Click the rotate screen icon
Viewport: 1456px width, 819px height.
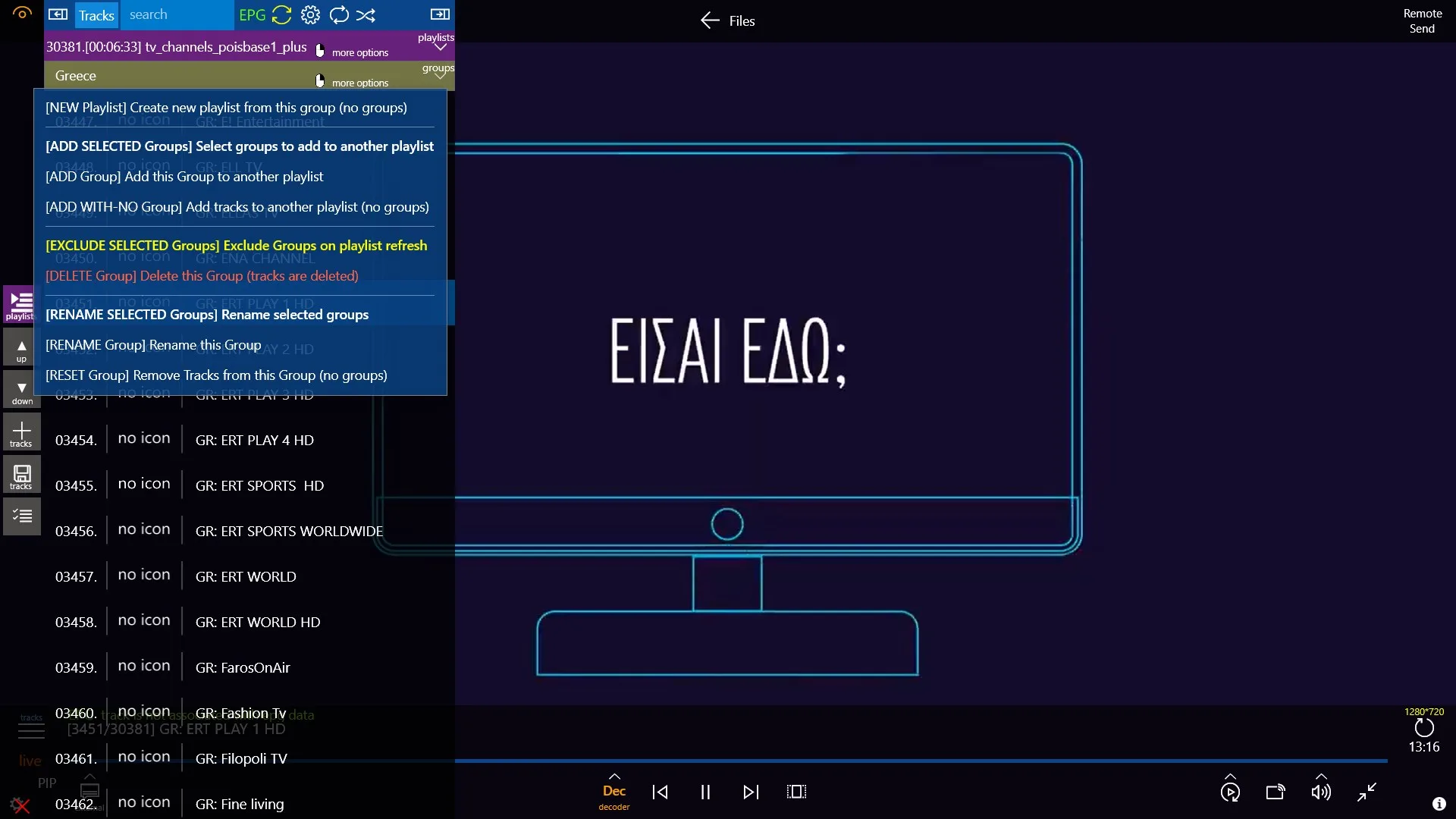point(1276,792)
